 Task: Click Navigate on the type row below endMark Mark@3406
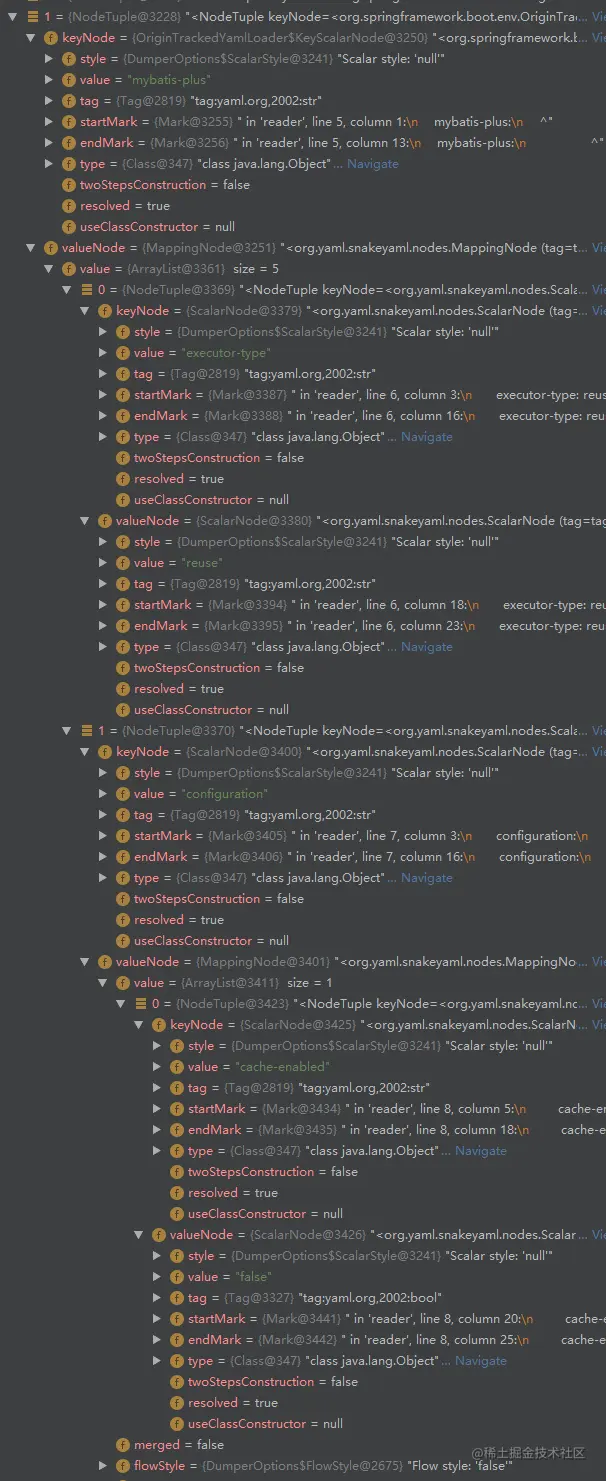(427, 878)
